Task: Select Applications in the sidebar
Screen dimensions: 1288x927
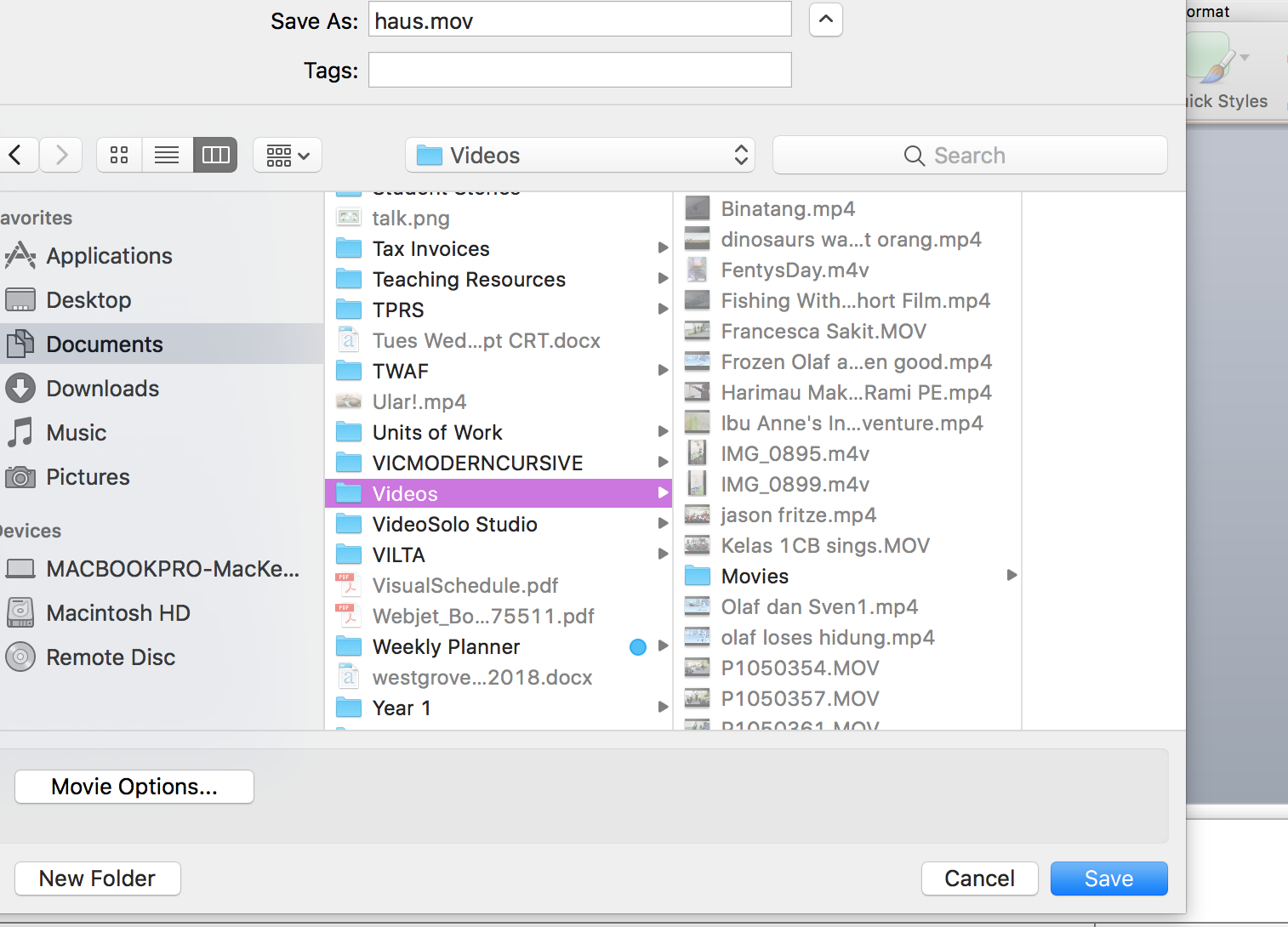Action: (x=109, y=256)
